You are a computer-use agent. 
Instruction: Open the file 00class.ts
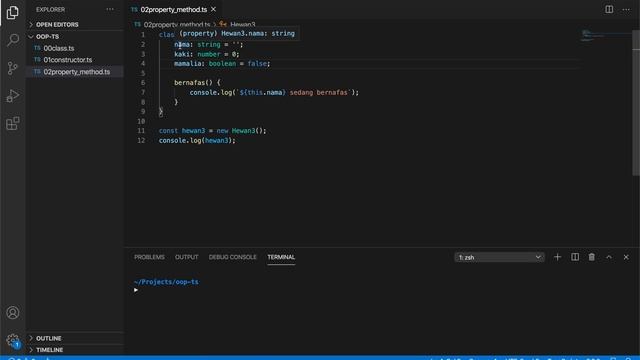59,48
